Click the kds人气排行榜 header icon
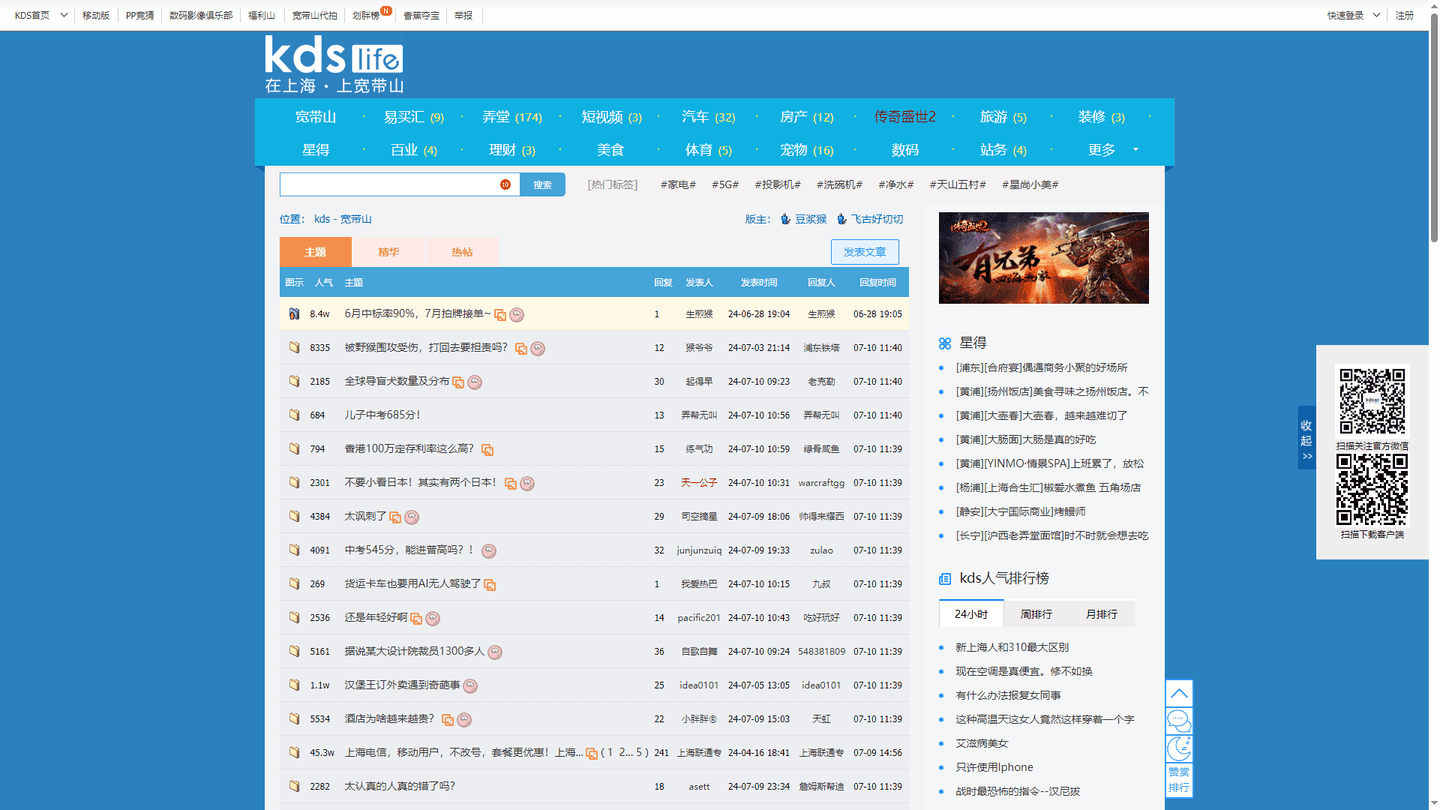1440x810 pixels. coord(945,579)
